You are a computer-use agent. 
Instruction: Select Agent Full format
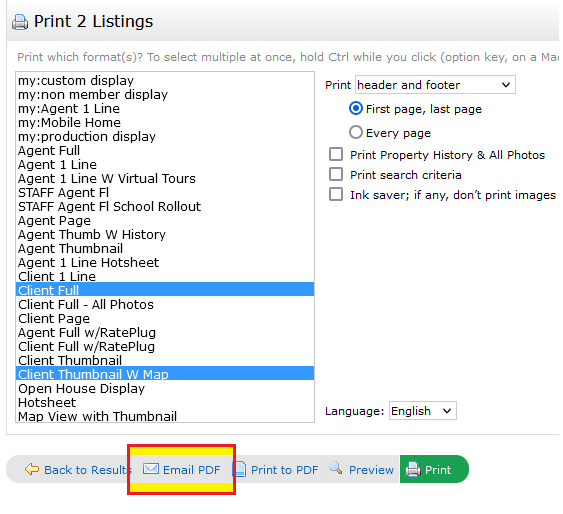[165, 150]
